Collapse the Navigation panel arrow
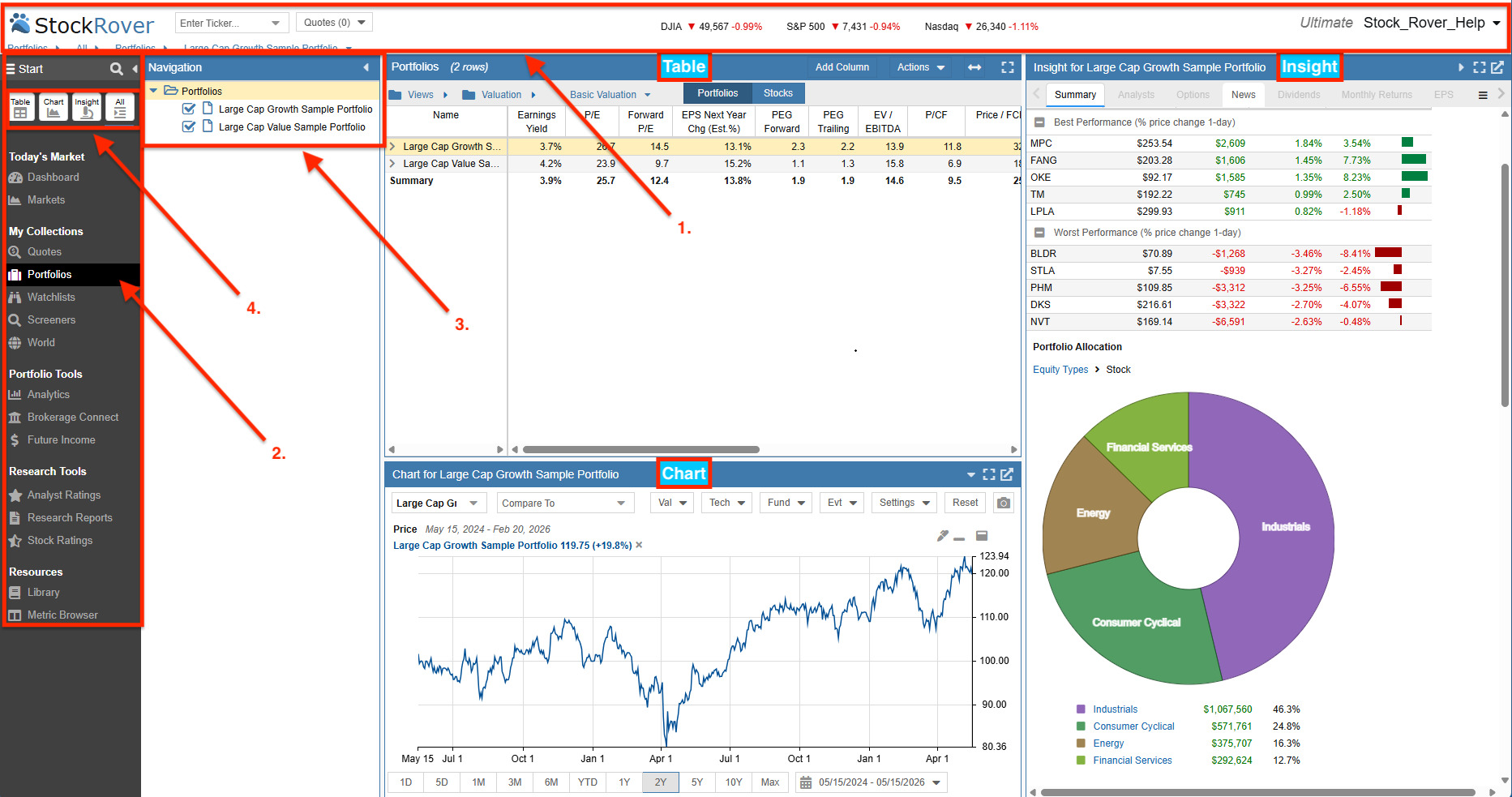 366,67
